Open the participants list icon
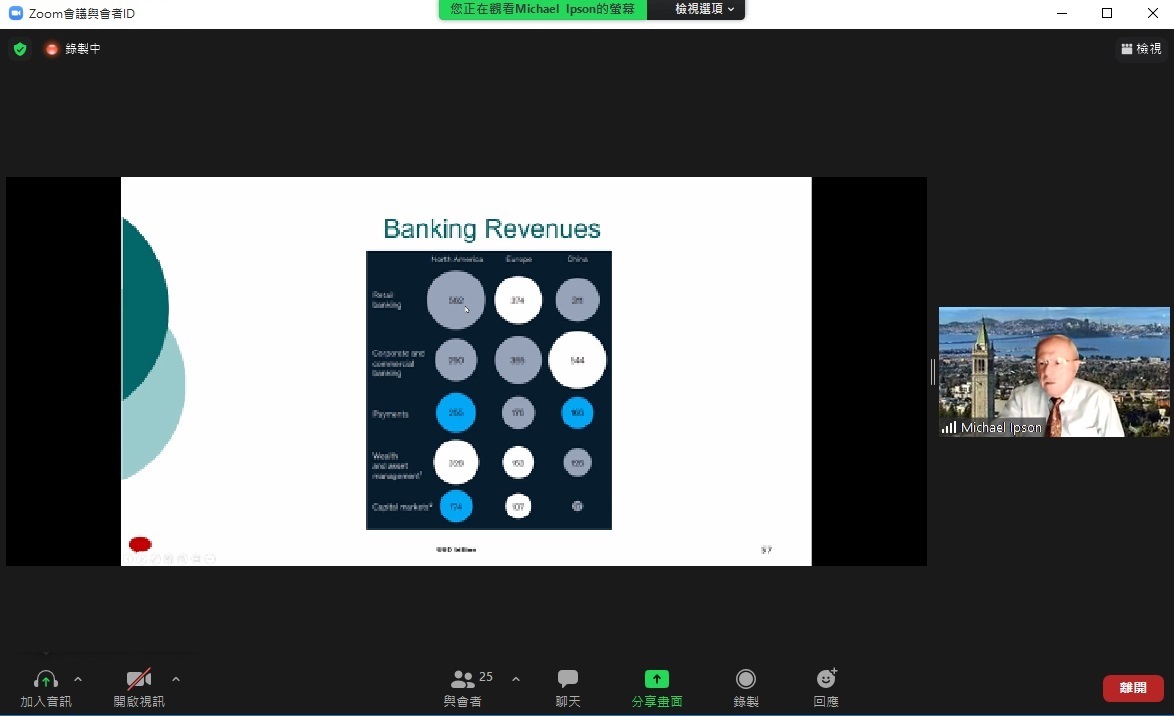Image resolution: width=1174 pixels, height=716 pixels. tap(463, 679)
